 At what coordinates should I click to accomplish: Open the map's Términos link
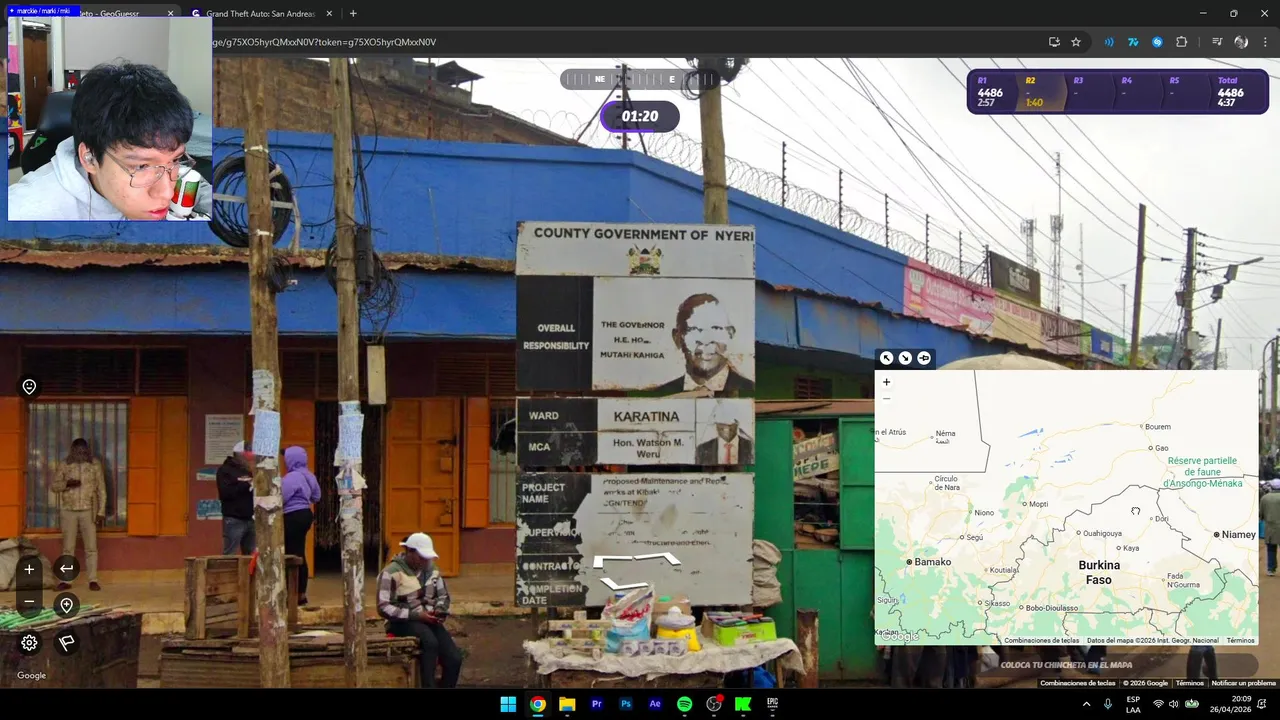tap(1240, 640)
